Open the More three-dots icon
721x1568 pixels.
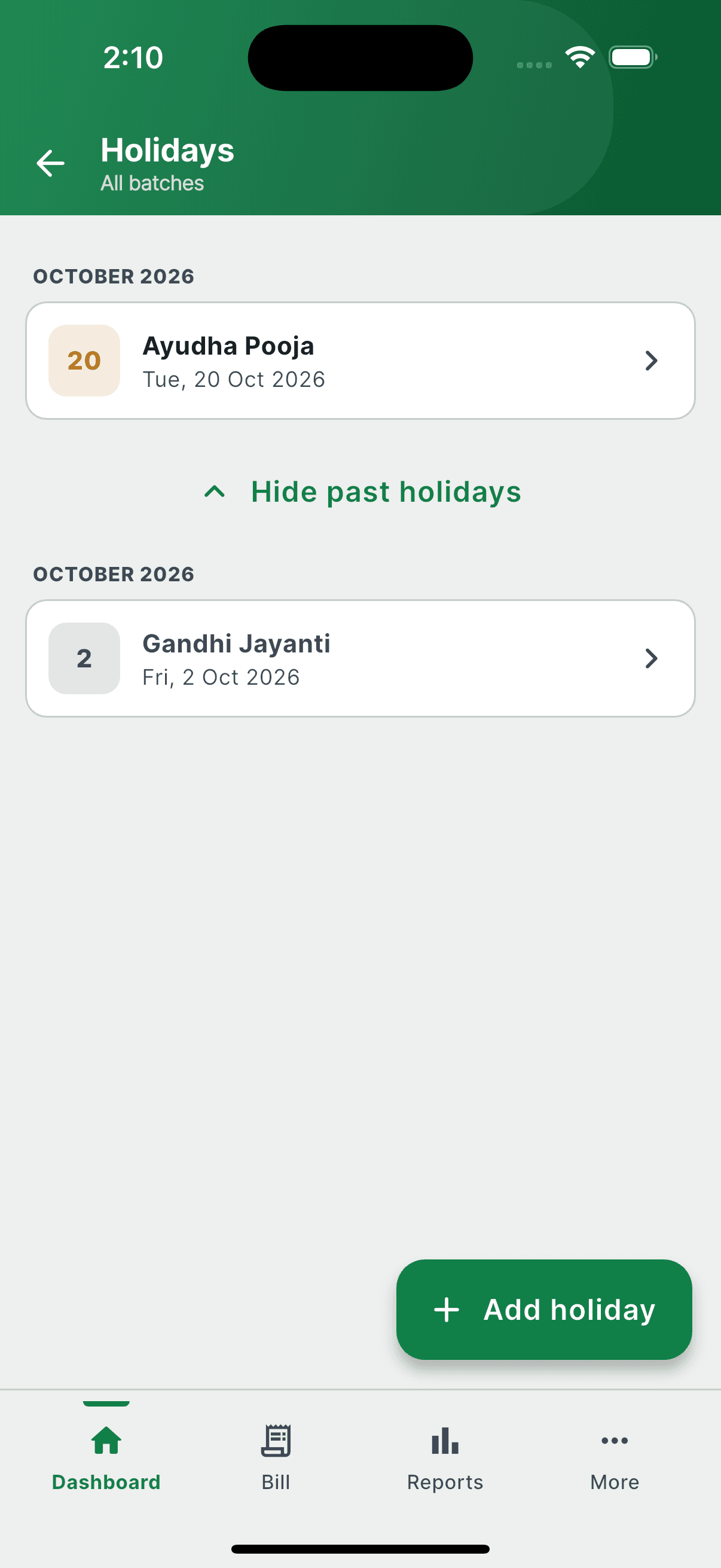pos(615,1440)
